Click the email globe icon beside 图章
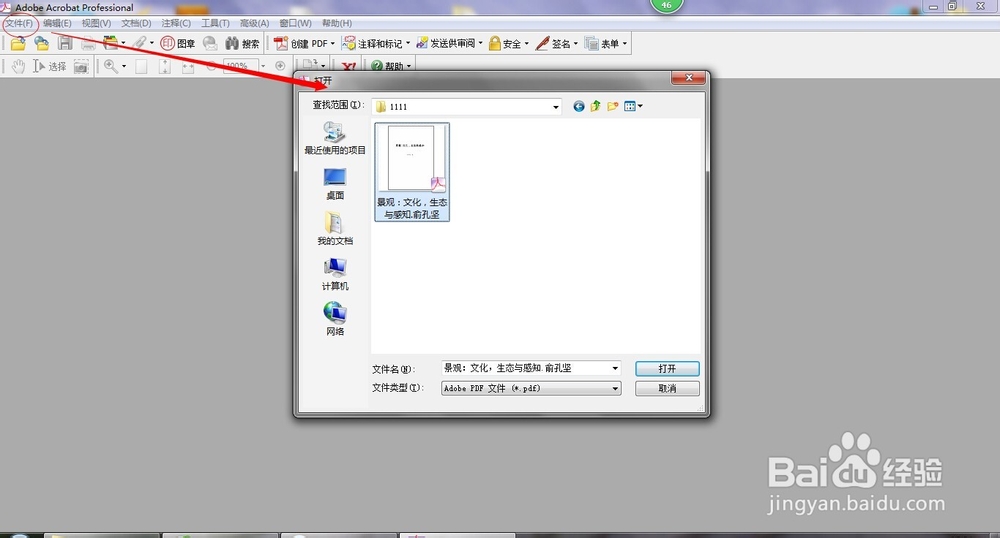1000x538 pixels. coord(210,43)
